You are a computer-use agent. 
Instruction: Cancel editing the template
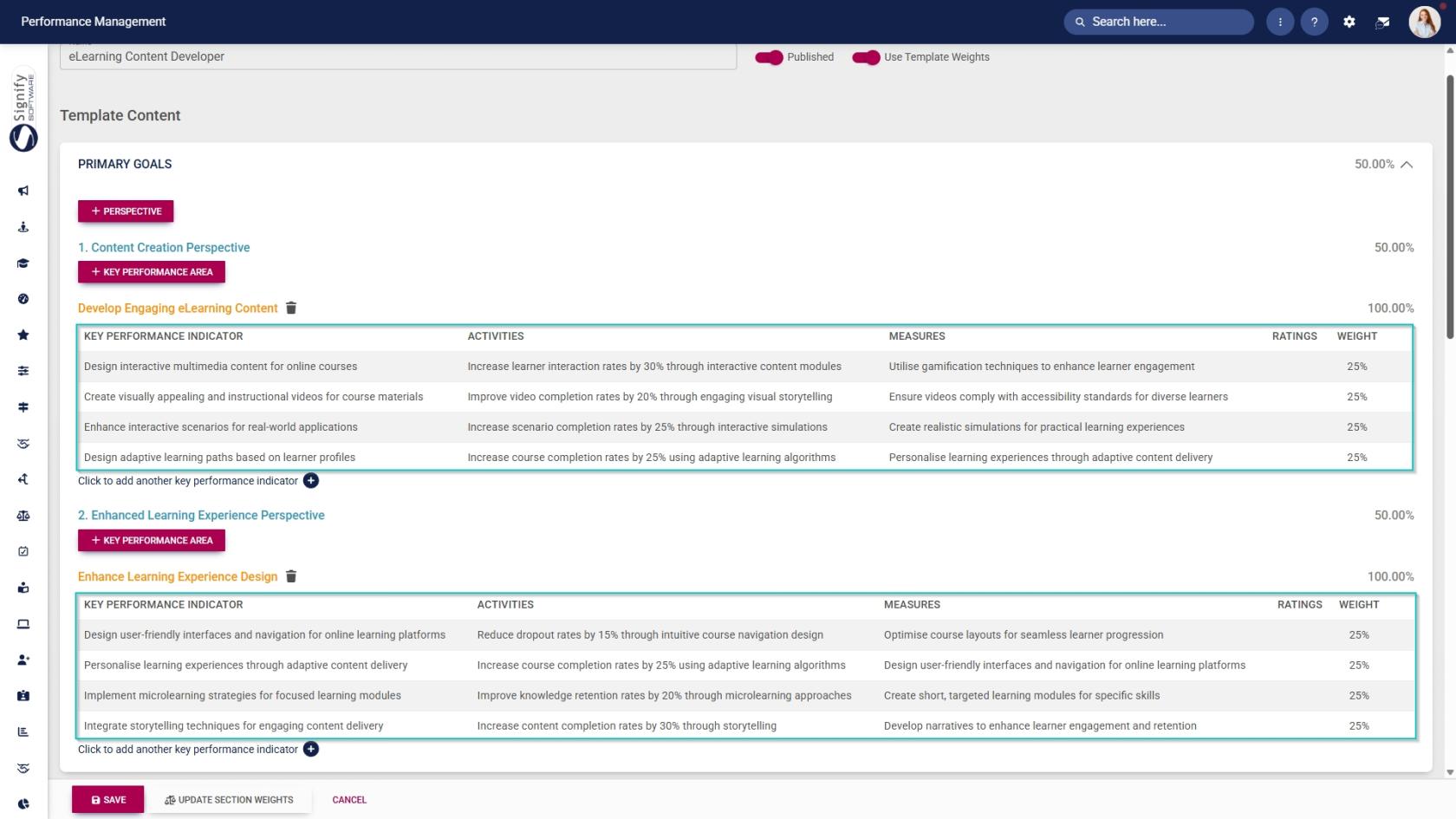(349, 800)
